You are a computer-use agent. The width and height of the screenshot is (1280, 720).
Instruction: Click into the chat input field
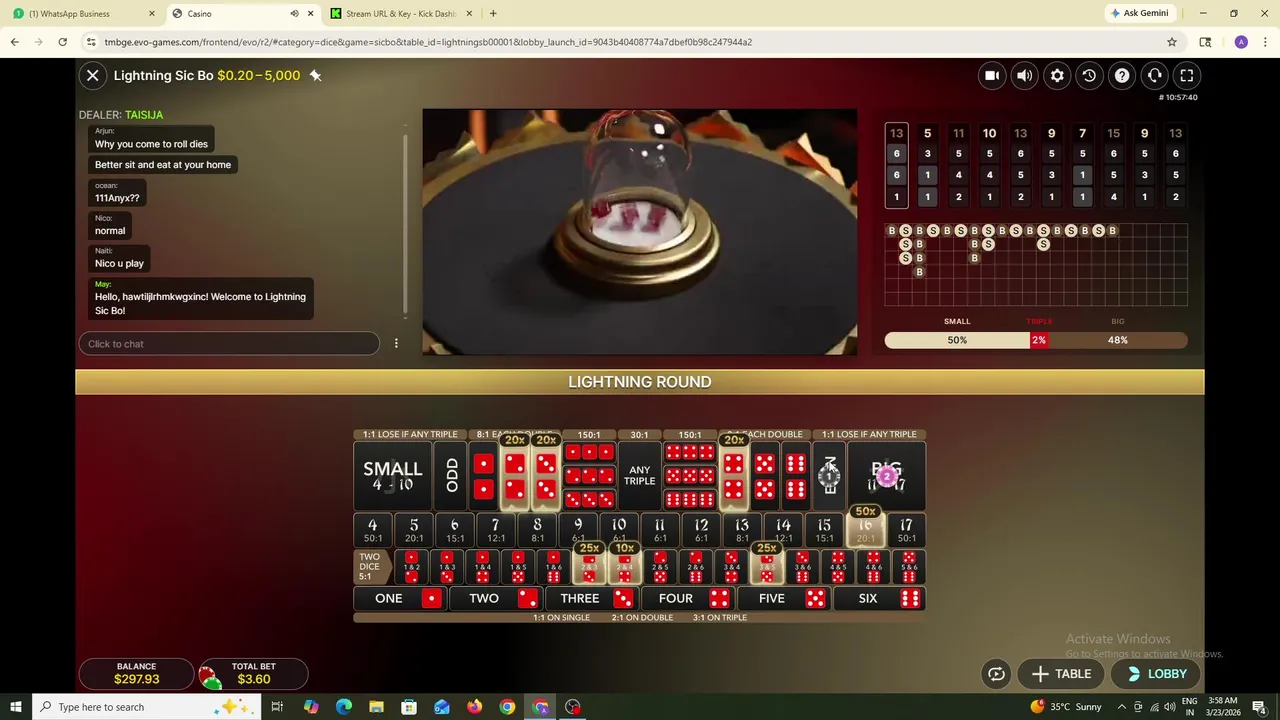[229, 343]
